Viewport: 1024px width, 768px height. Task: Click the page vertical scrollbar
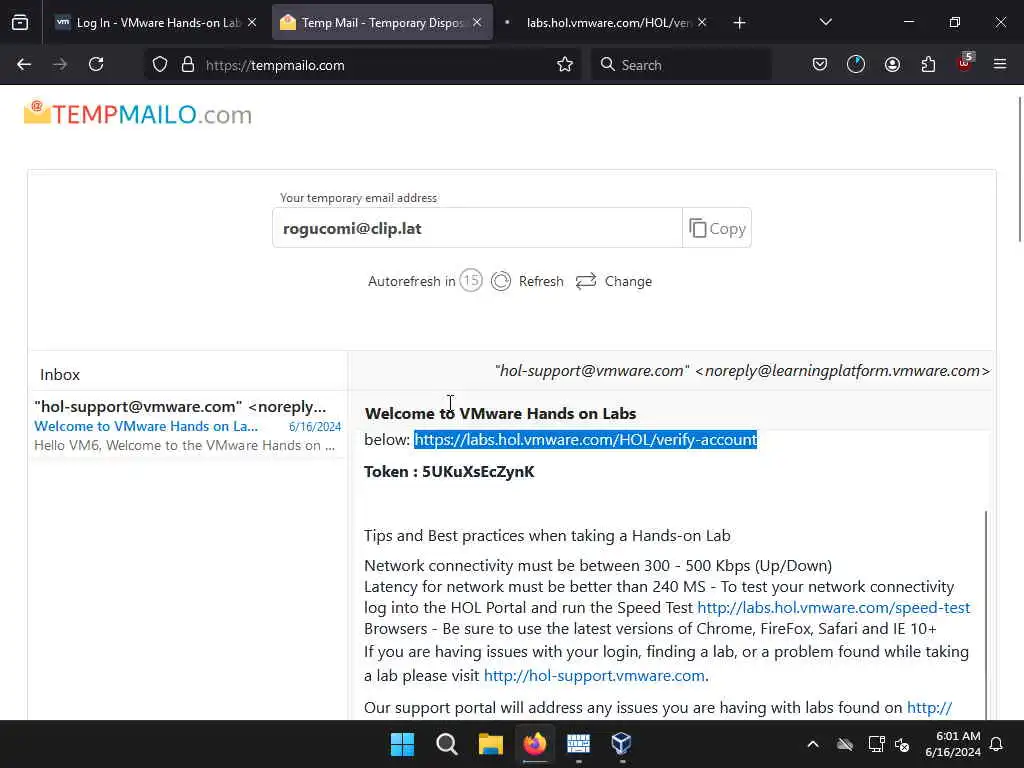[x=1019, y=170]
